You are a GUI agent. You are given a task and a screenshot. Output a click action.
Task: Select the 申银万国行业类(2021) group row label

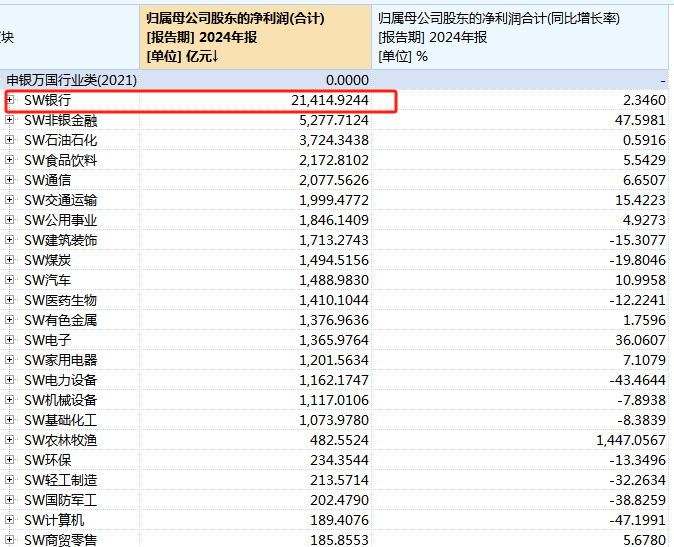coord(71,80)
